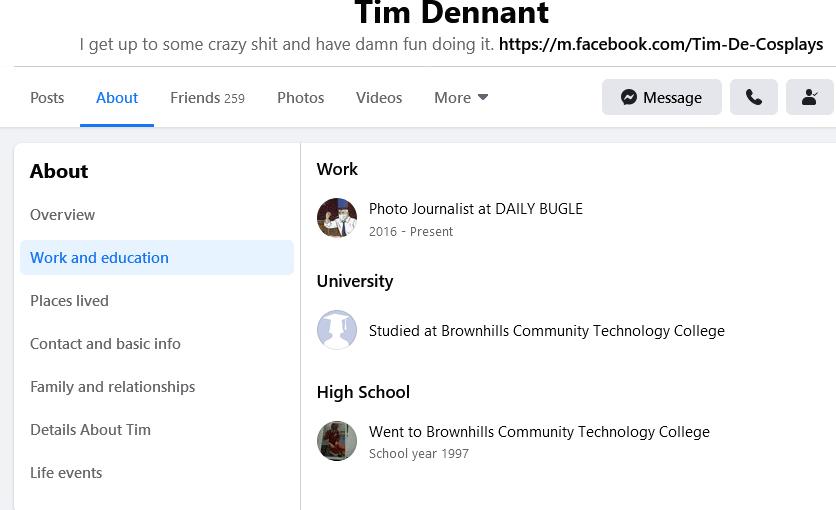The height and width of the screenshot is (510, 836).
Task: Open the Daily Bugle workplace thumbnail
Action: point(337,218)
